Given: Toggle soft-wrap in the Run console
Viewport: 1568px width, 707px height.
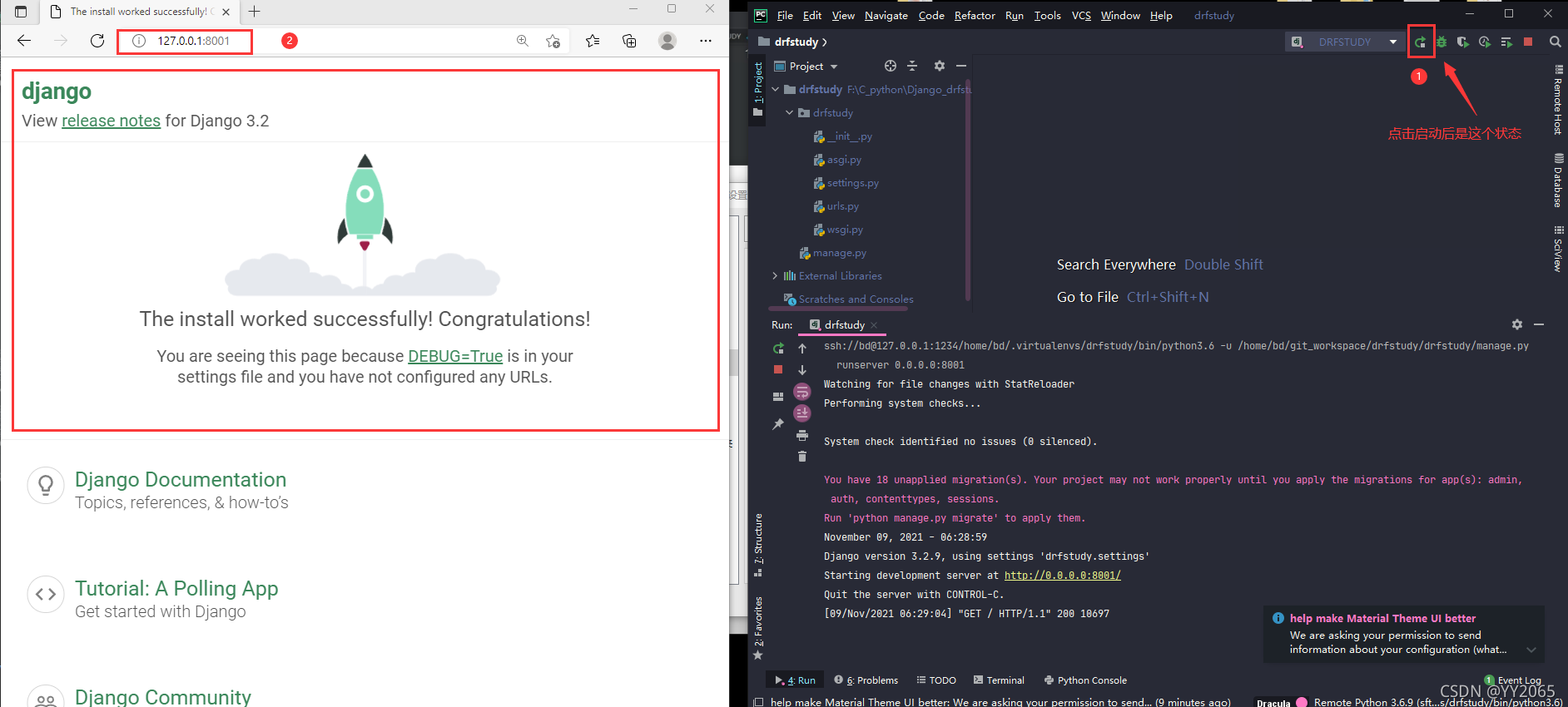Looking at the screenshot, I should 802,392.
